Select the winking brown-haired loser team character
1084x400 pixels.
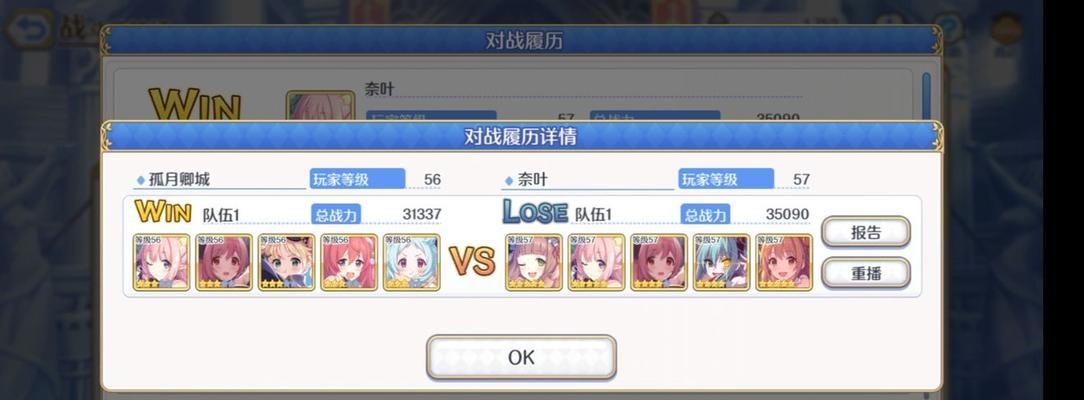534,262
